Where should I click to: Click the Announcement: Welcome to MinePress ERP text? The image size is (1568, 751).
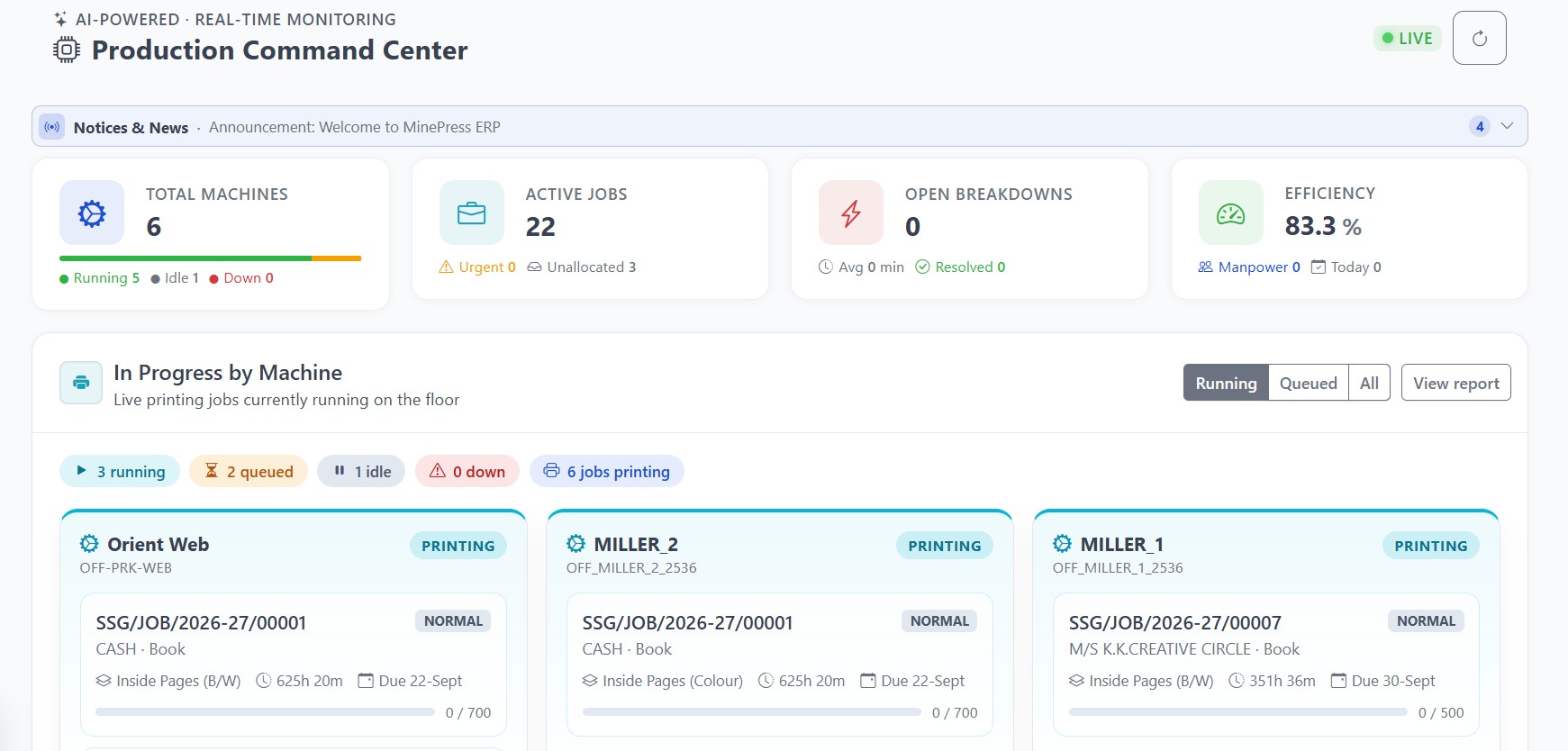click(x=355, y=127)
